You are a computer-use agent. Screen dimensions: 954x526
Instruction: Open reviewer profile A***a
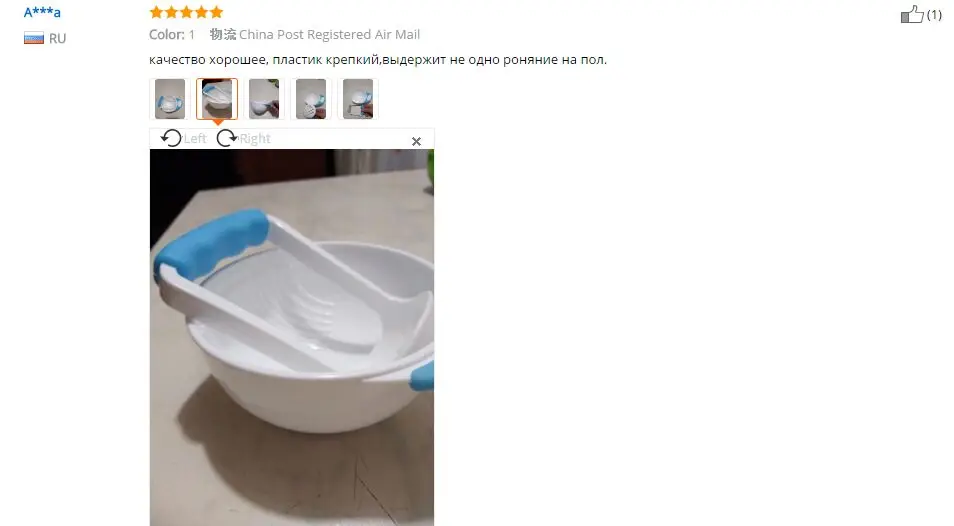[x=42, y=12]
